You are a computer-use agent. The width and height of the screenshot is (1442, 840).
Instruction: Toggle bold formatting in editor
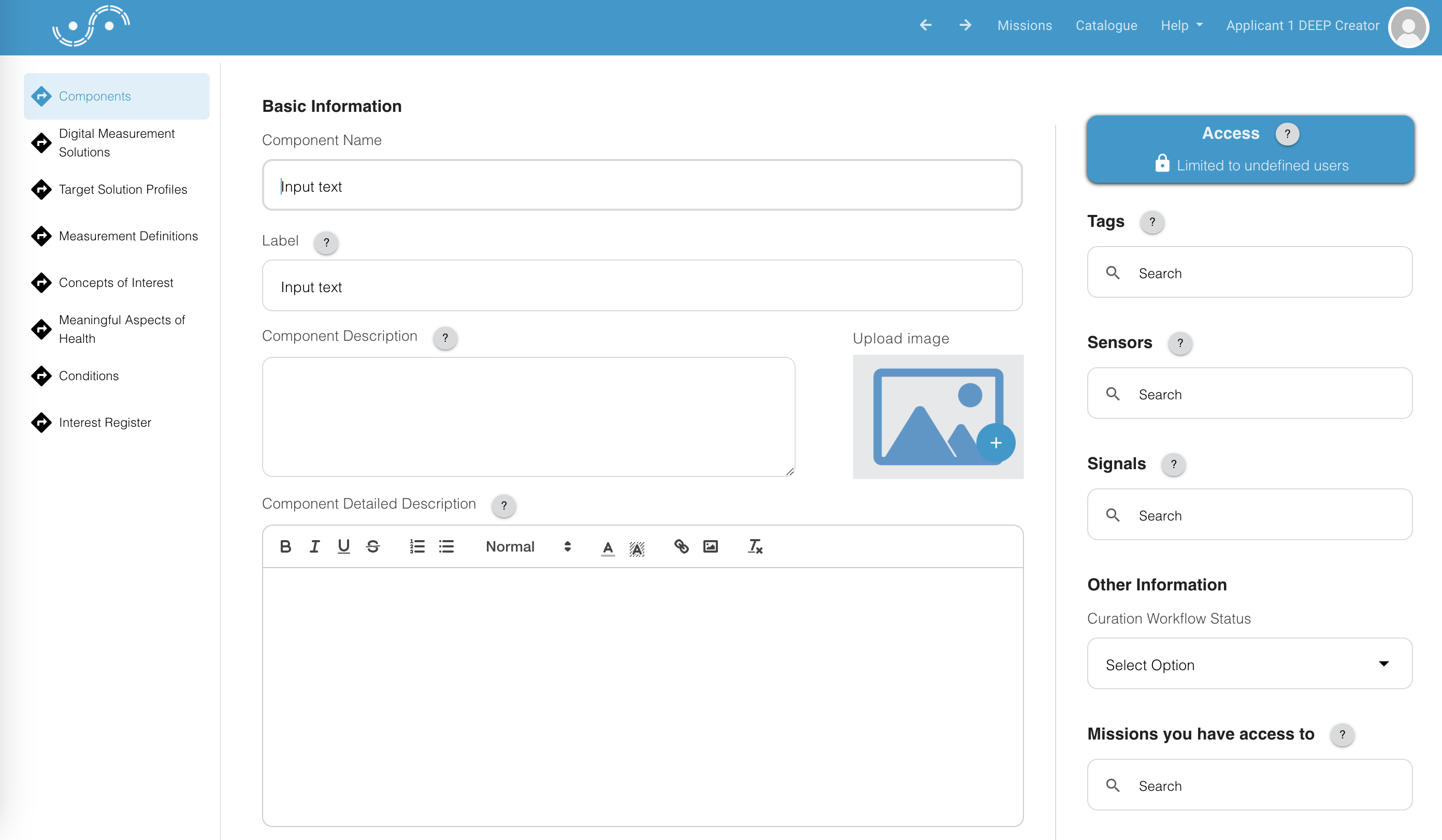[x=285, y=546]
